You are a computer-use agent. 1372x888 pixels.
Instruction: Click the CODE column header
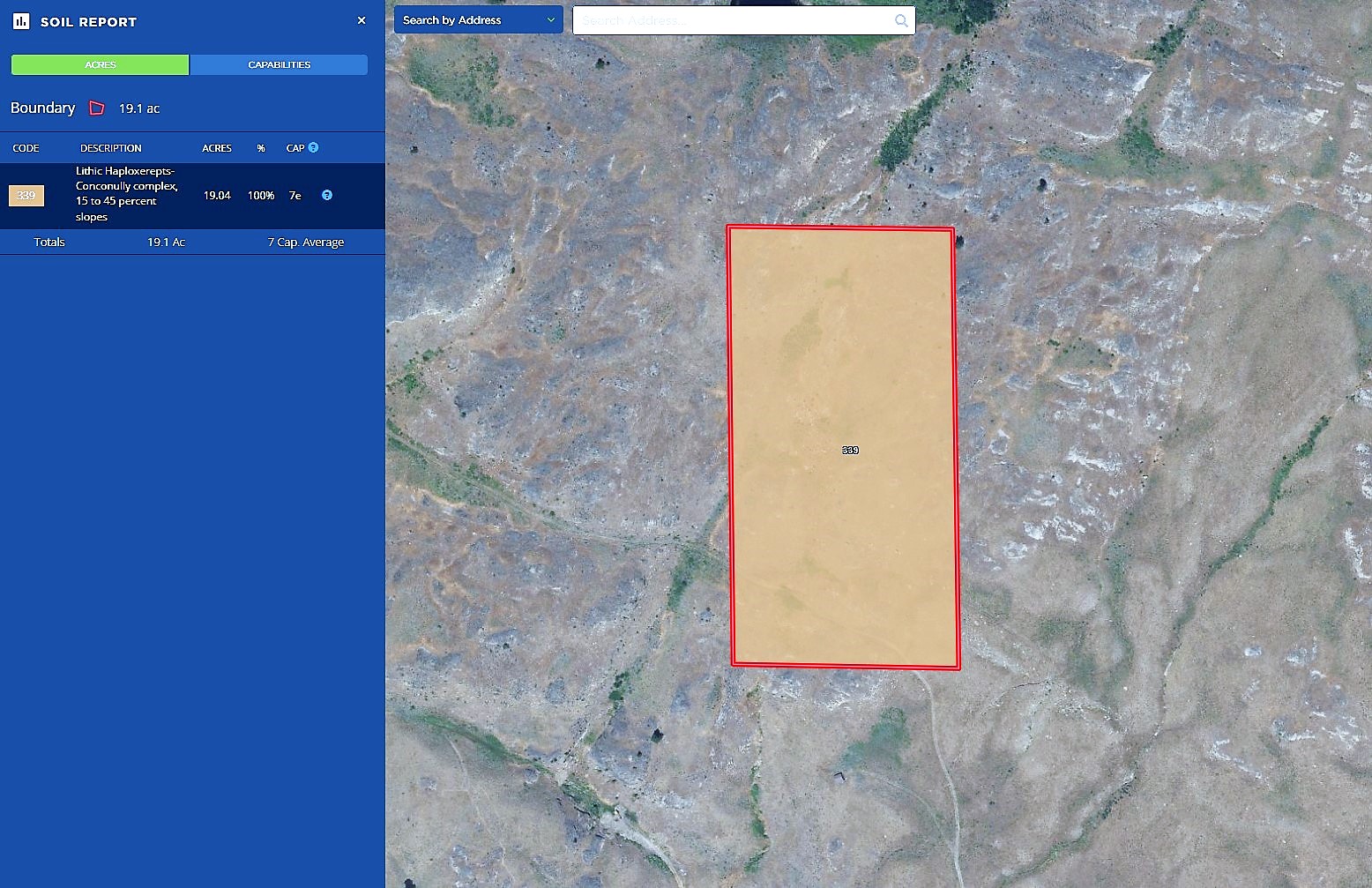pyautogui.click(x=26, y=148)
